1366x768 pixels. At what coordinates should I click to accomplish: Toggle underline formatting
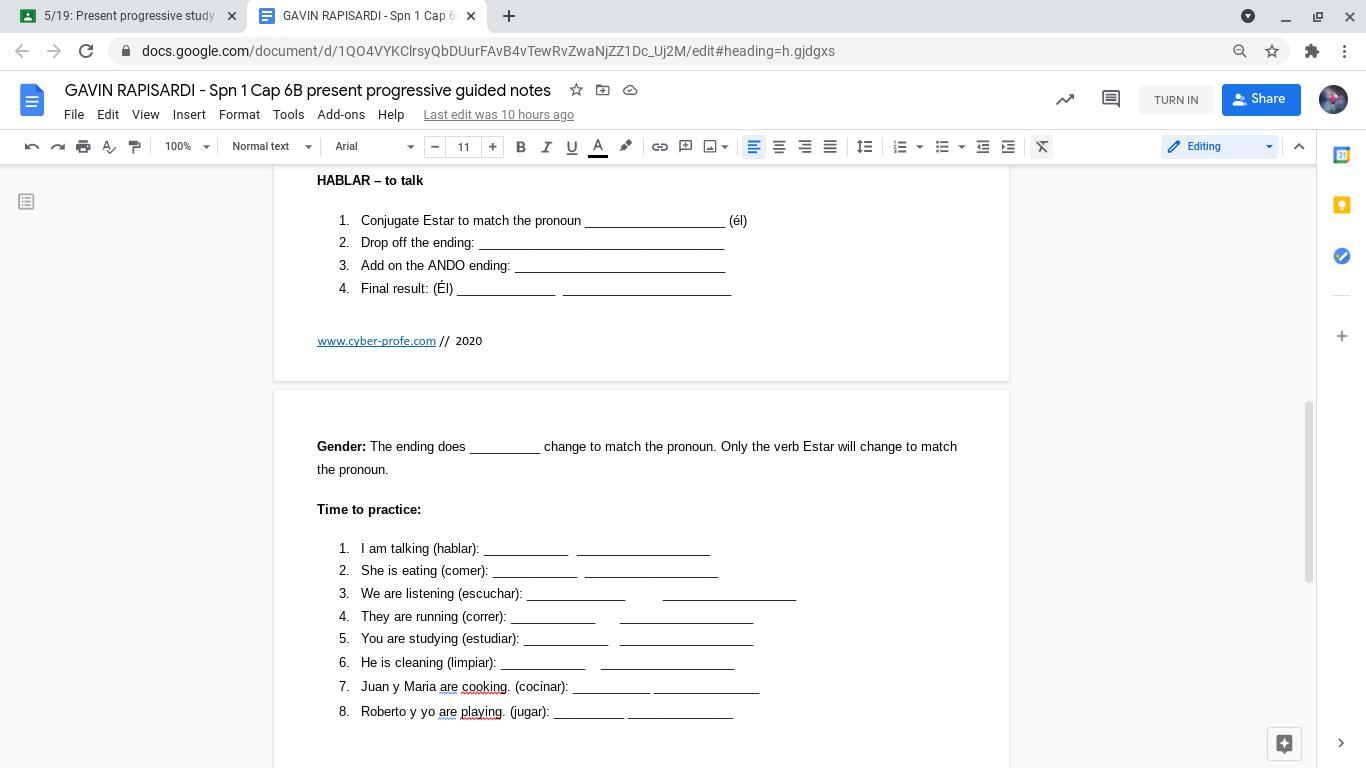(572, 147)
